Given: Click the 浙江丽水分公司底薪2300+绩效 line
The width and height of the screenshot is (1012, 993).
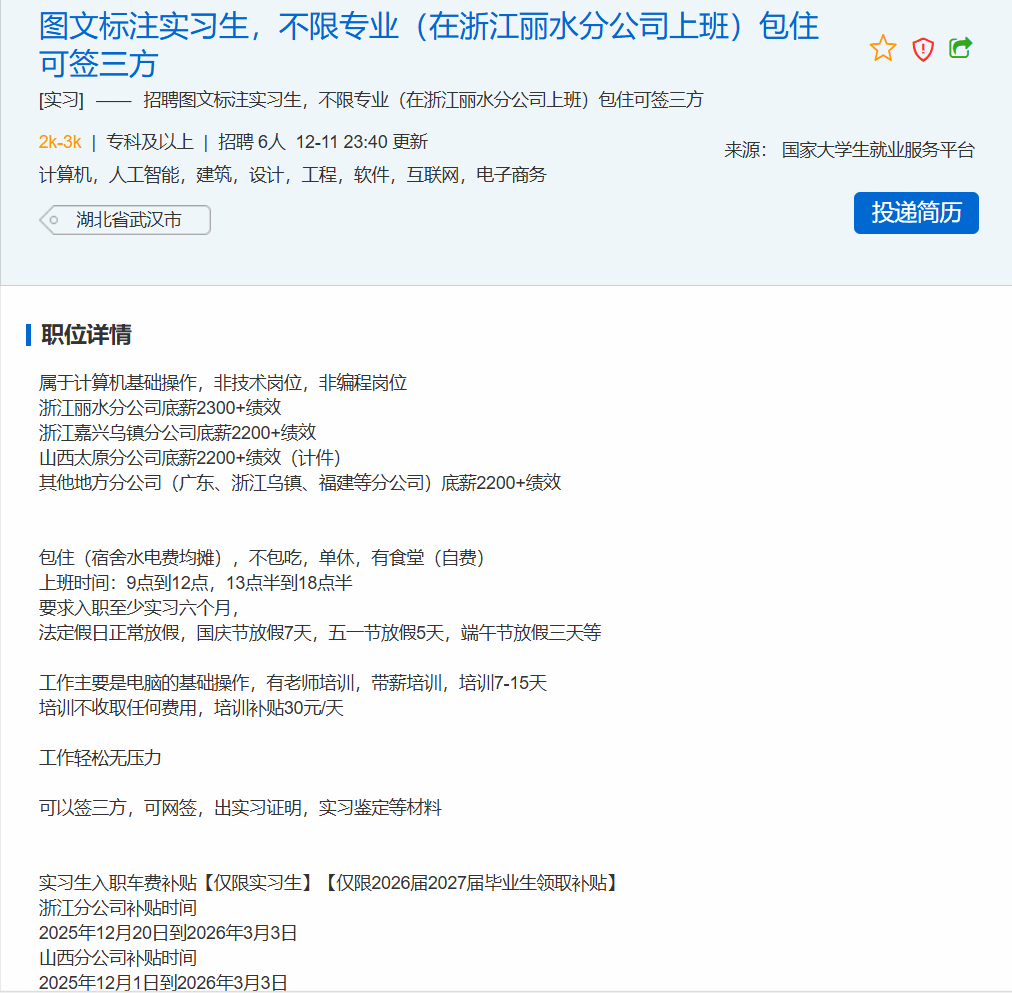Looking at the screenshot, I should (160, 408).
